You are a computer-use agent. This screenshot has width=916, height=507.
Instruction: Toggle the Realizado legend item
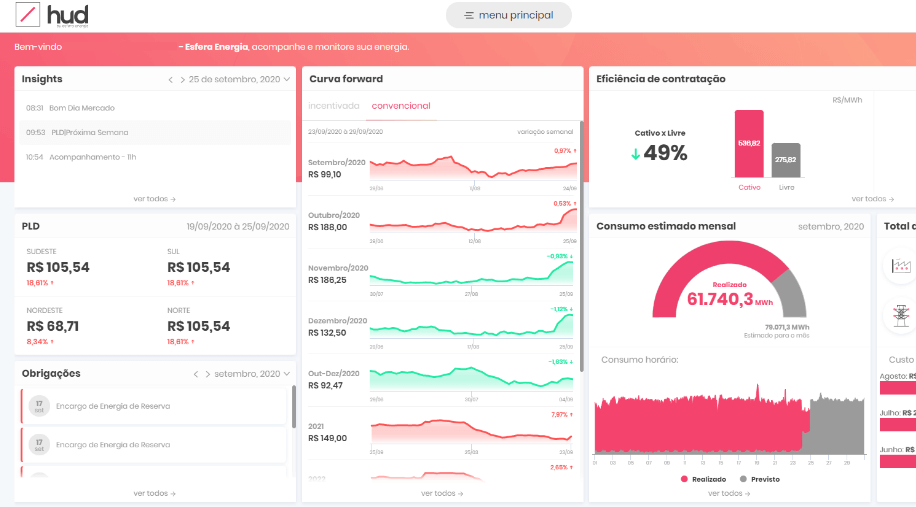point(704,479)
